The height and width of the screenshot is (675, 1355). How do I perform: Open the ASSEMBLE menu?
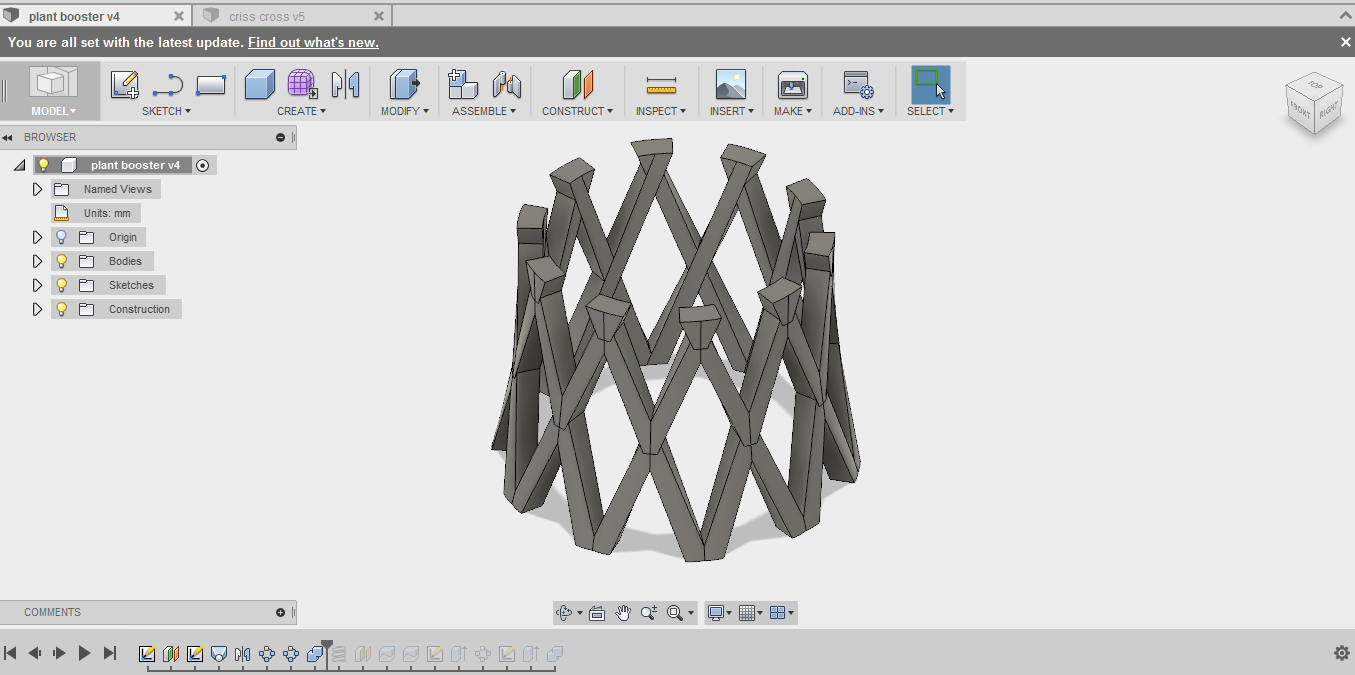[484, 111]
